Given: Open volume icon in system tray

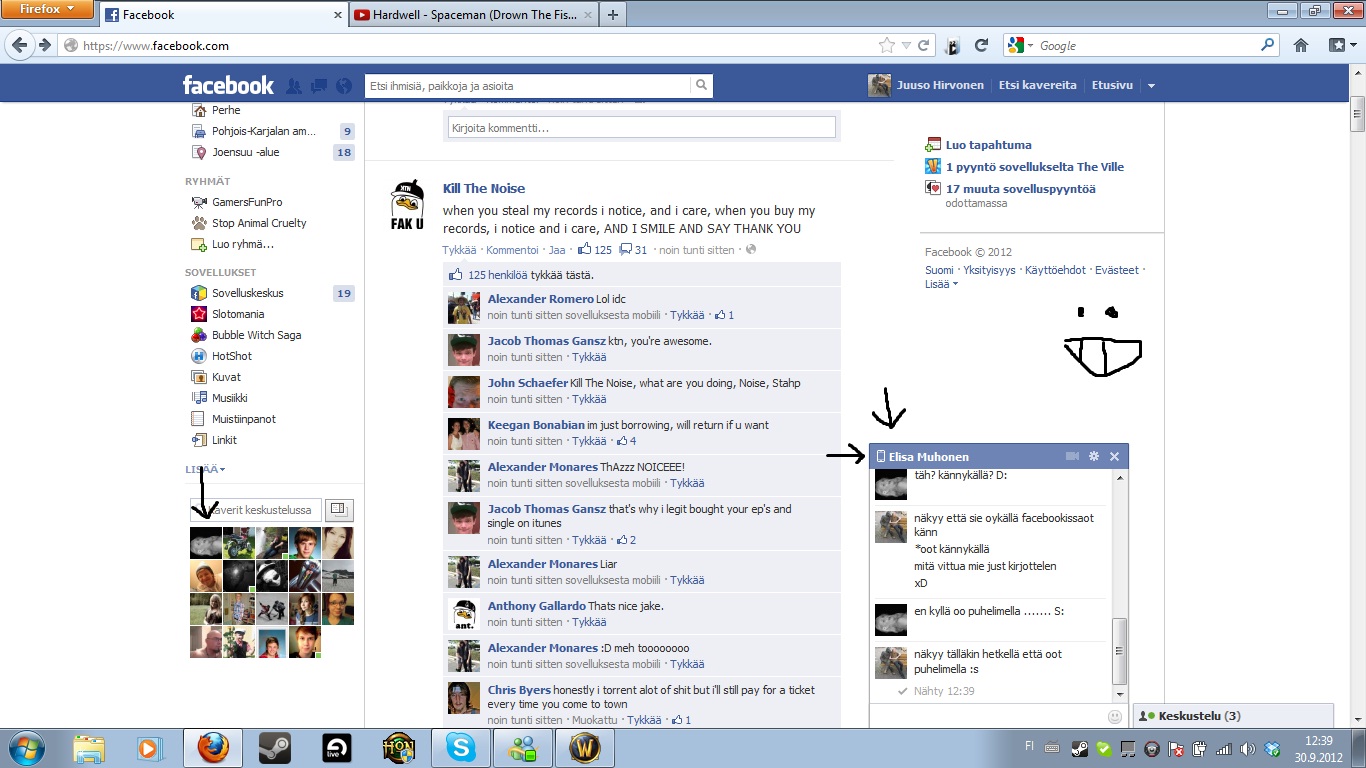Looking at the screenshot, I should [x=1248, y=748].
